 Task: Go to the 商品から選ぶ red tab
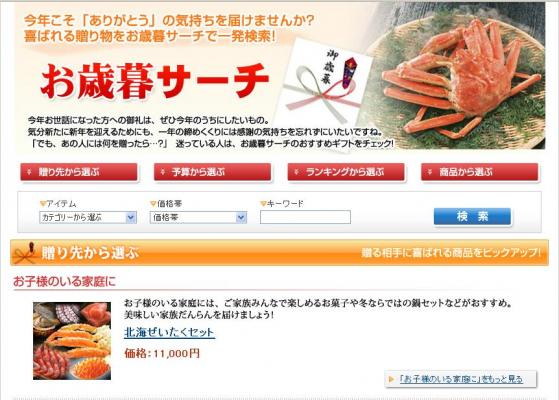480,172
